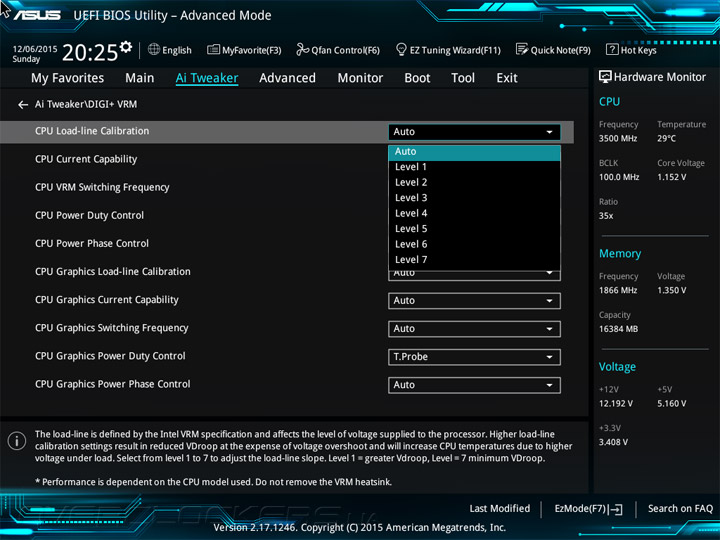Click the EzMode exit arrow icon
The width and height of the screenshot is (720, 540).
click(x=617, y=509)
